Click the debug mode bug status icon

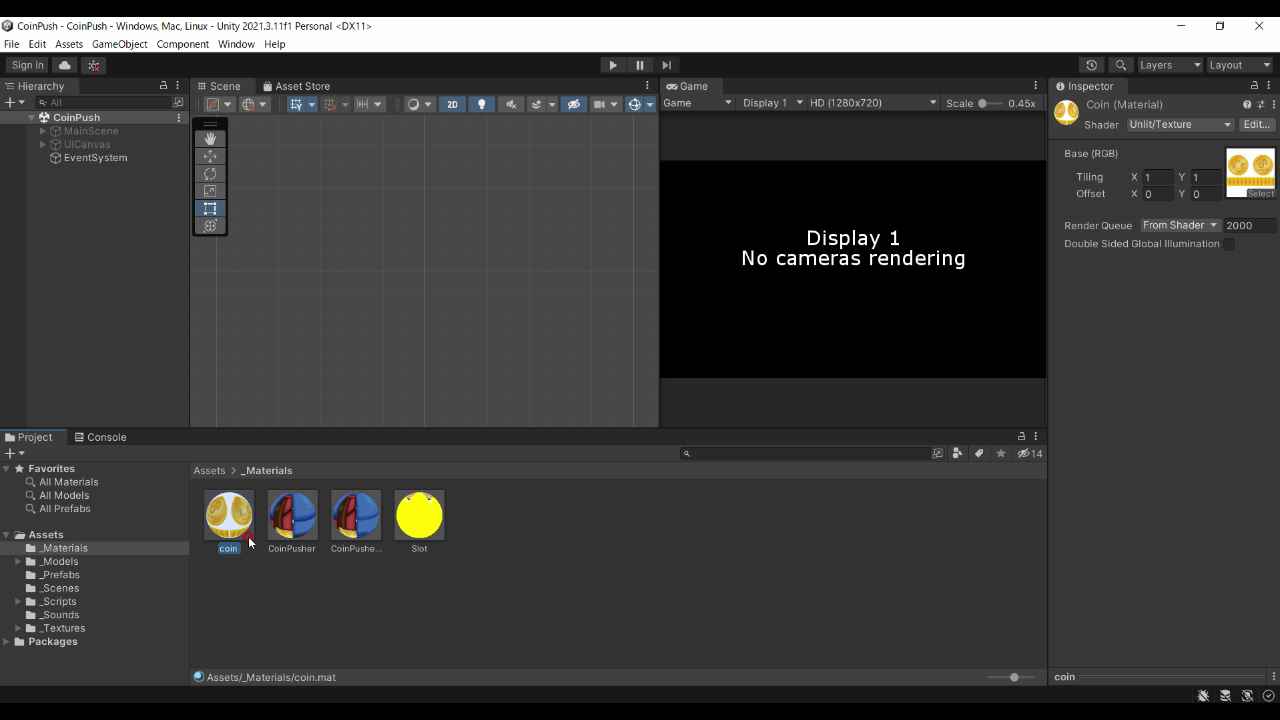(x=1204, y=696)
